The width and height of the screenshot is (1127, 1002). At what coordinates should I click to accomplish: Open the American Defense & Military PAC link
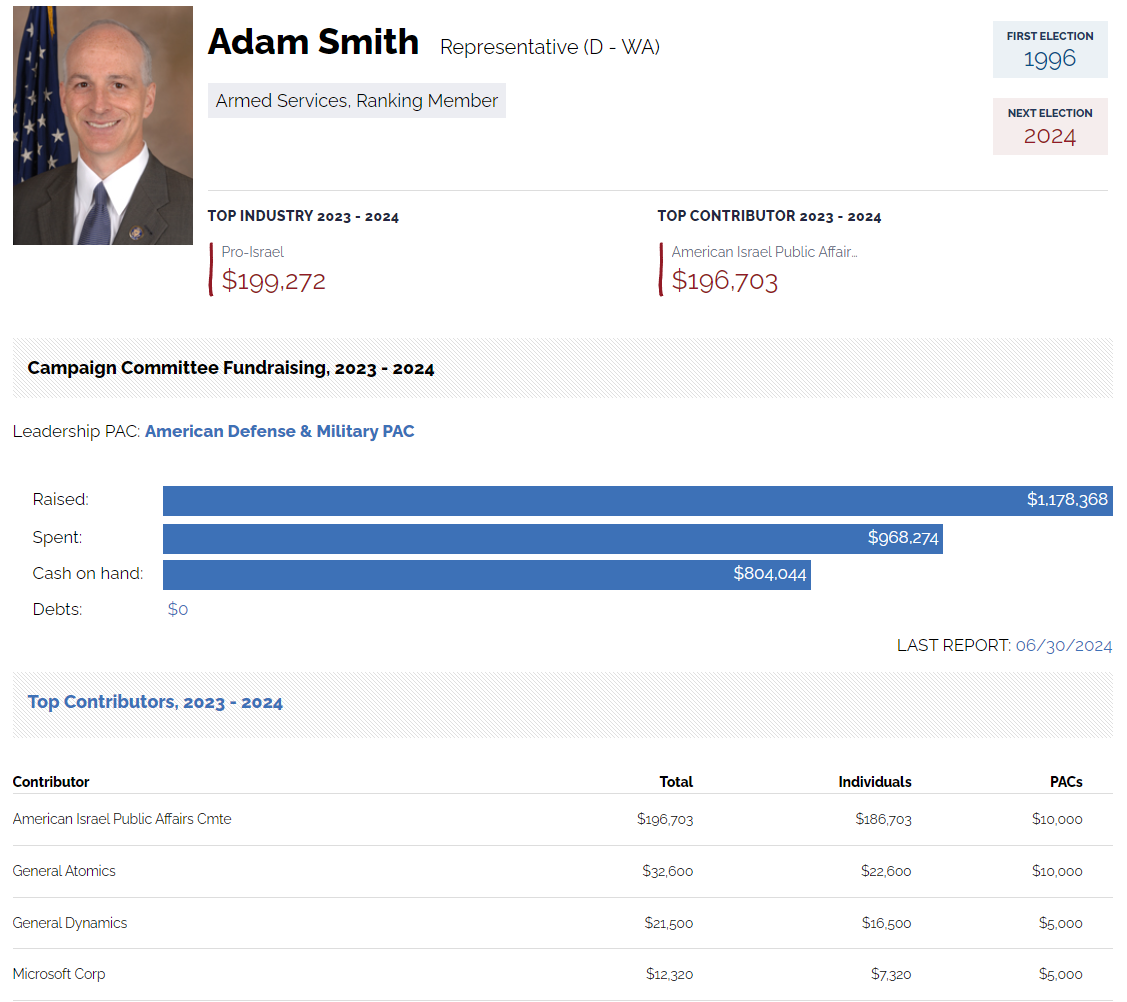click(x=279, y=432)
